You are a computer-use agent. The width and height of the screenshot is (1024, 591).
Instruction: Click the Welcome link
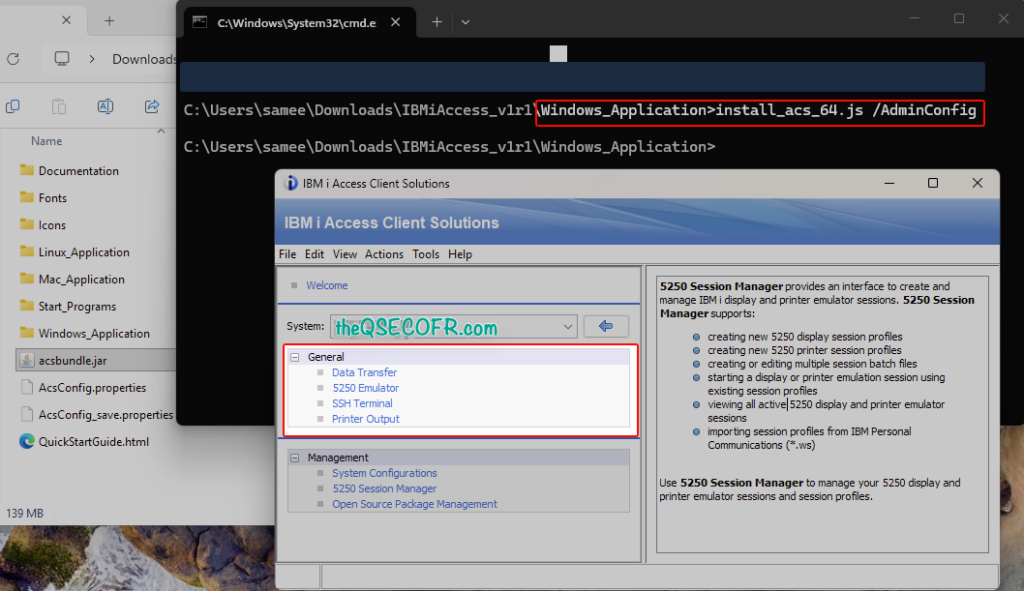(x=327, y=285)
